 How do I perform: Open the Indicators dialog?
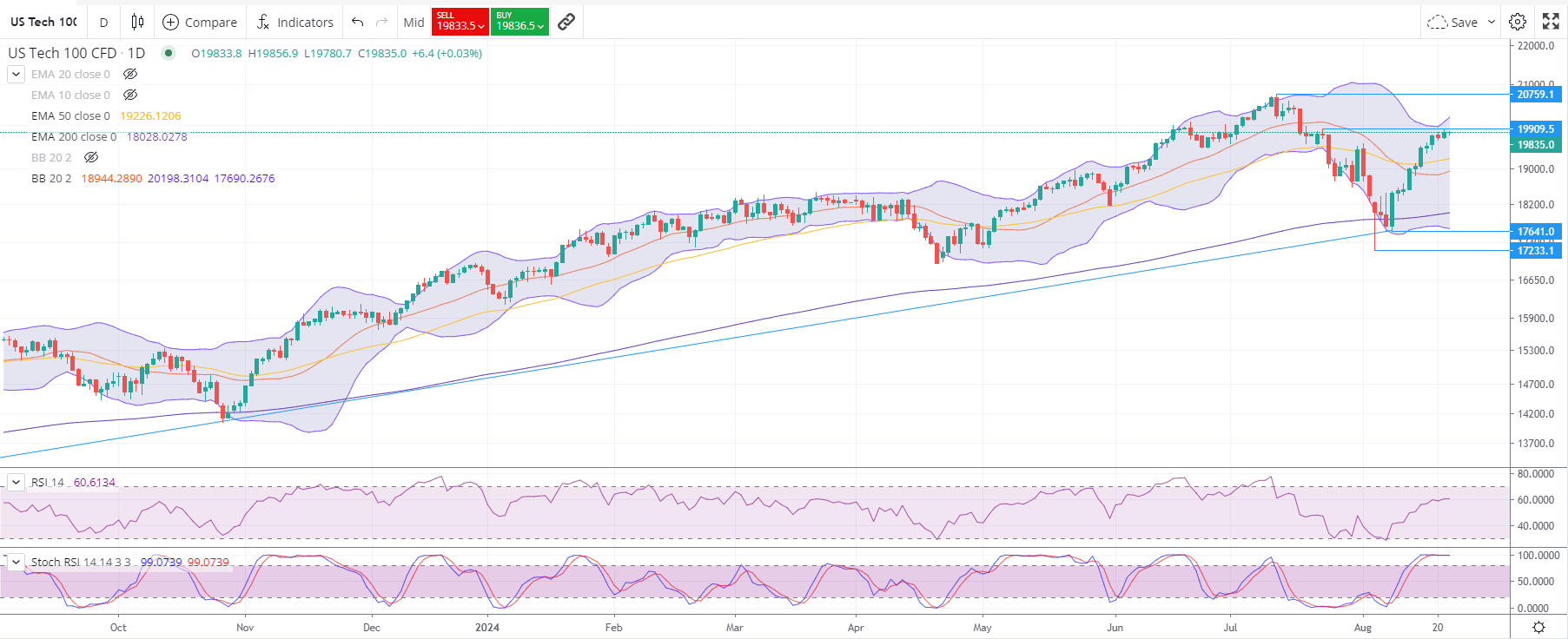tap(295, 22)
